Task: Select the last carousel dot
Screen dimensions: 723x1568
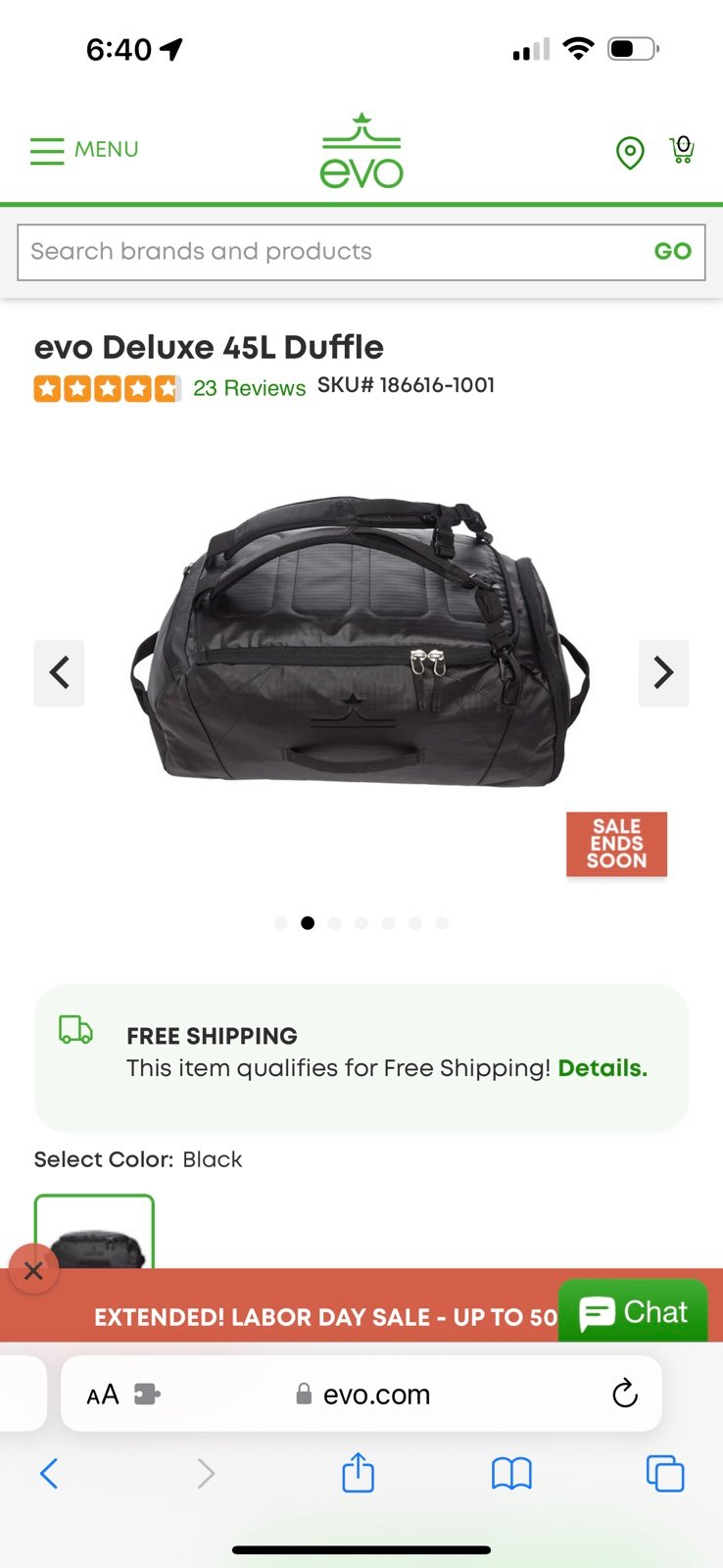Action: 443,923
